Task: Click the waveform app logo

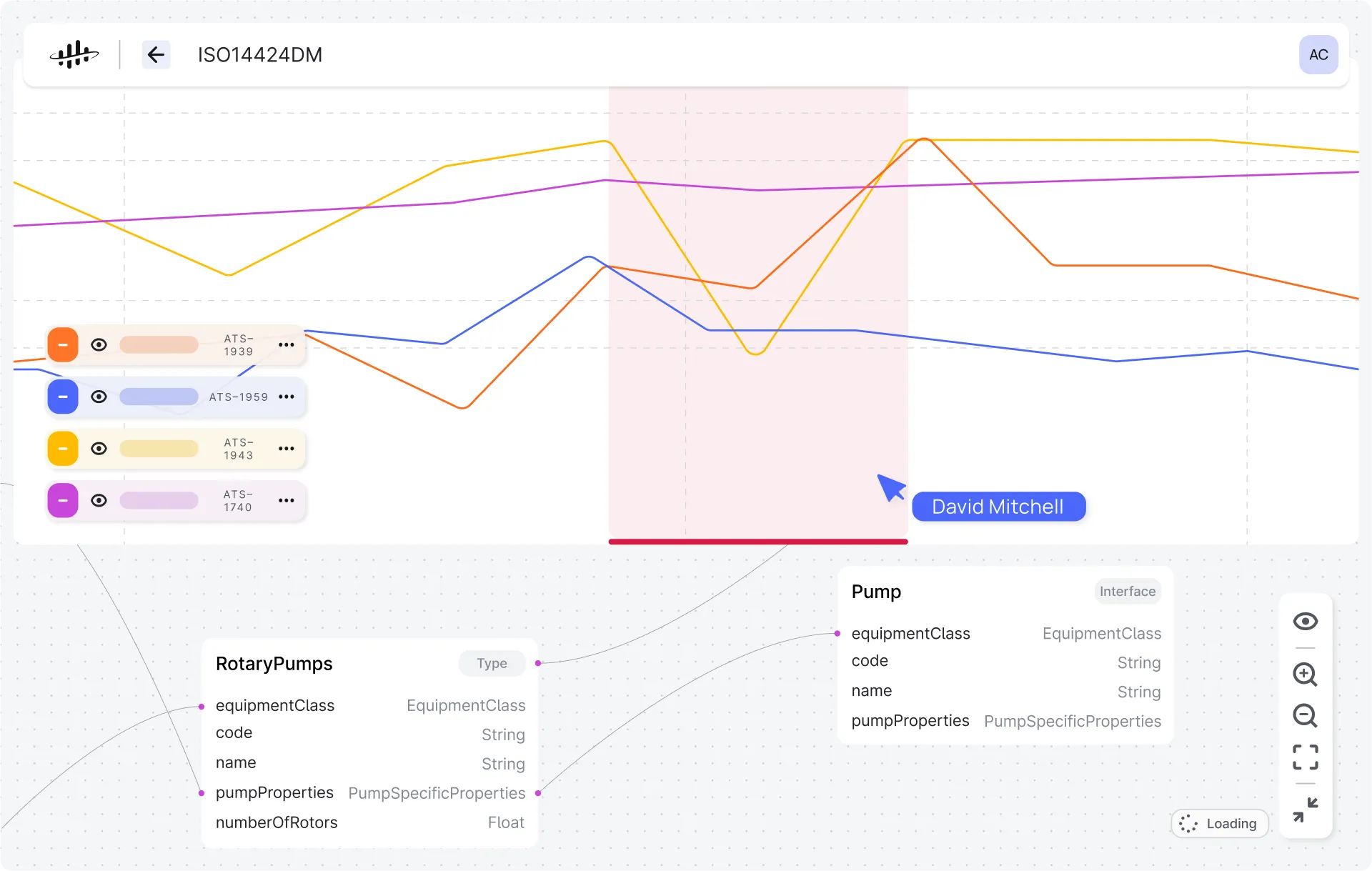Action: click(74, 55)
